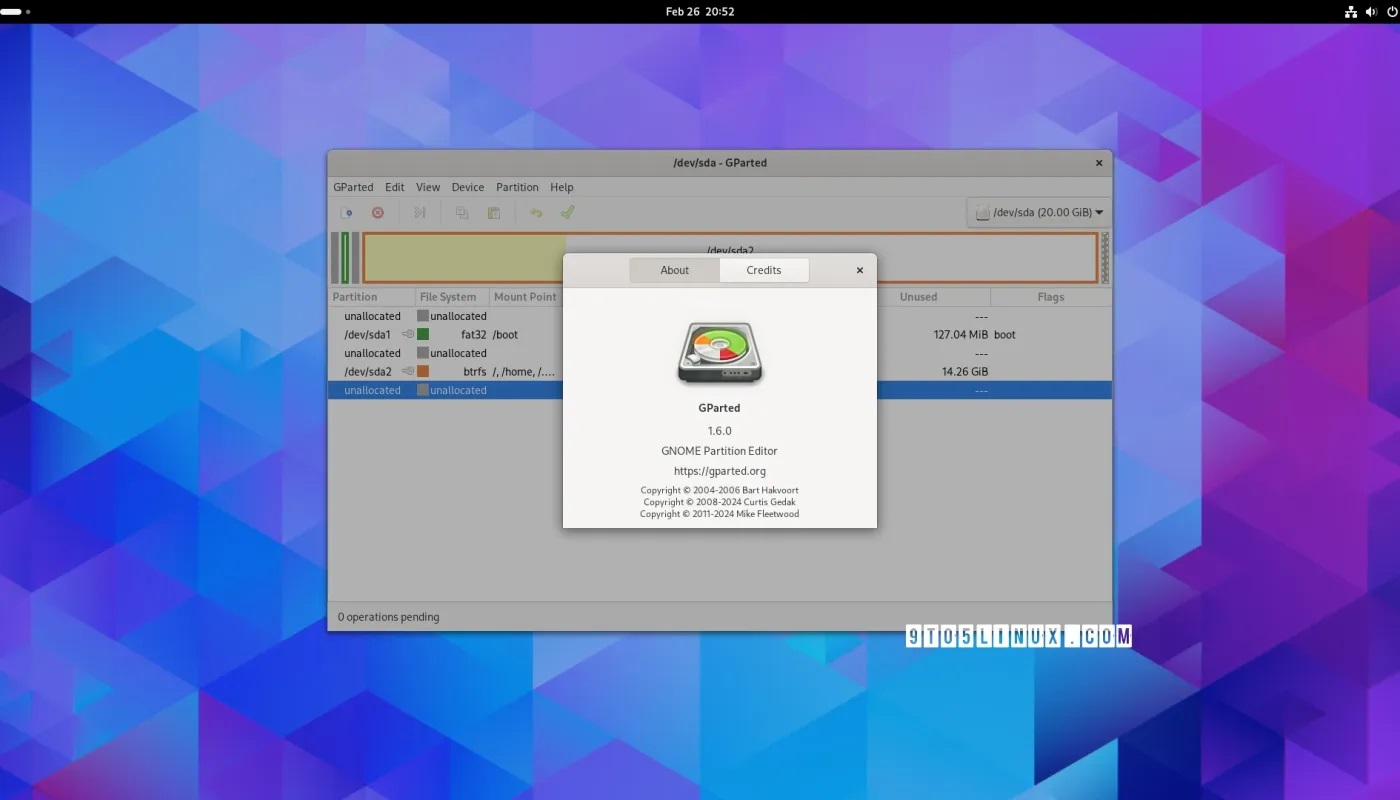Click the fat32 file system cell

[473, 335]
